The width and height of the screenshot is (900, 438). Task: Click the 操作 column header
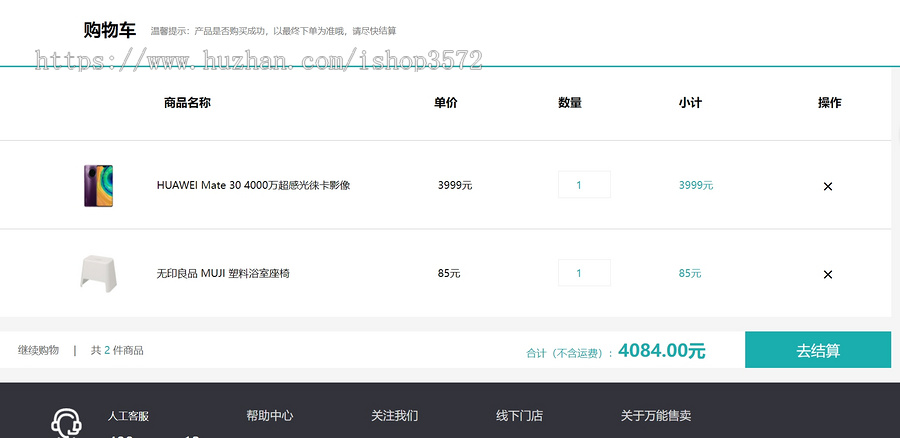(x=829, y=103)
